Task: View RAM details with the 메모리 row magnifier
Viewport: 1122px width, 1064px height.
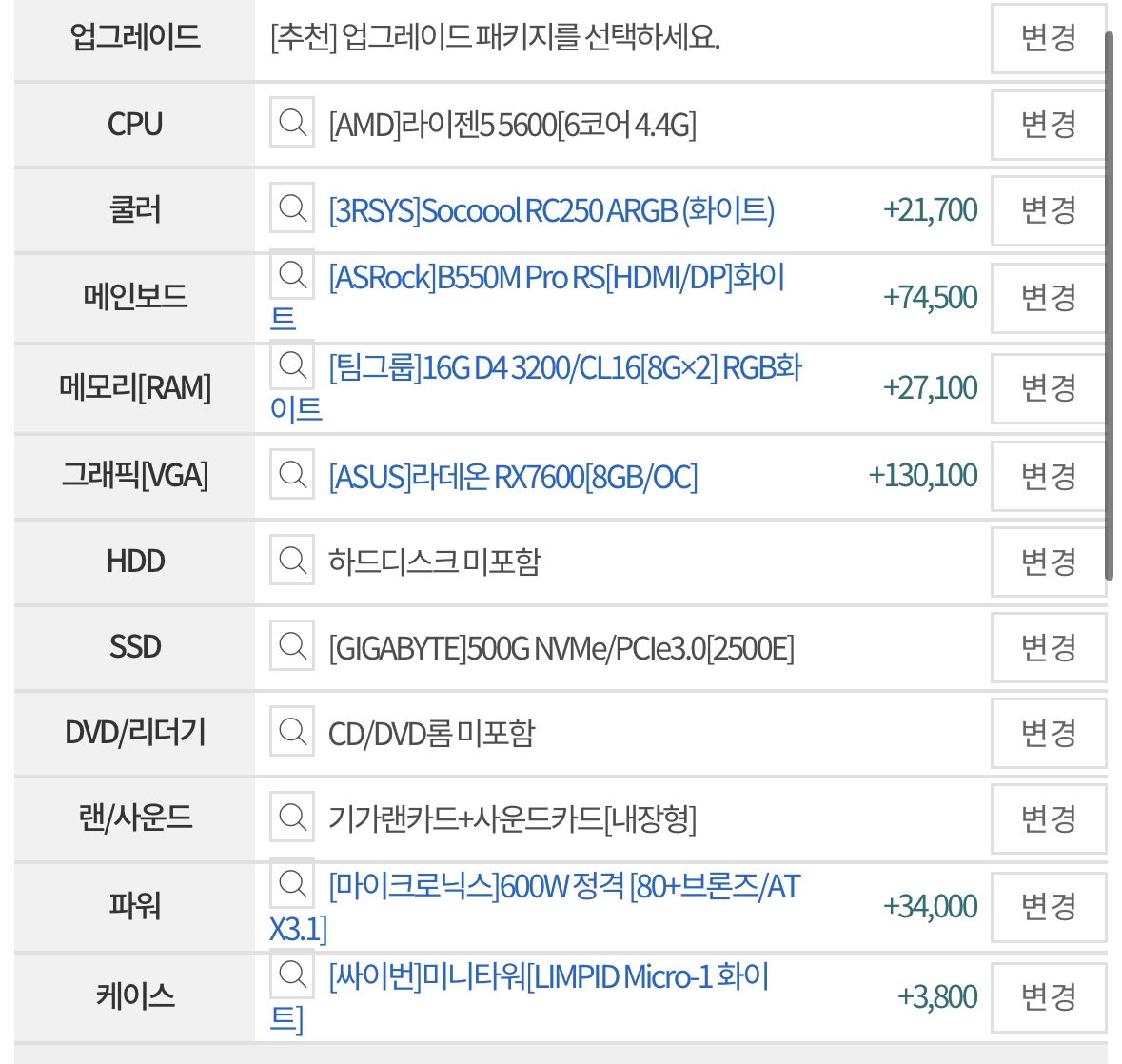Action: (292, 366)
